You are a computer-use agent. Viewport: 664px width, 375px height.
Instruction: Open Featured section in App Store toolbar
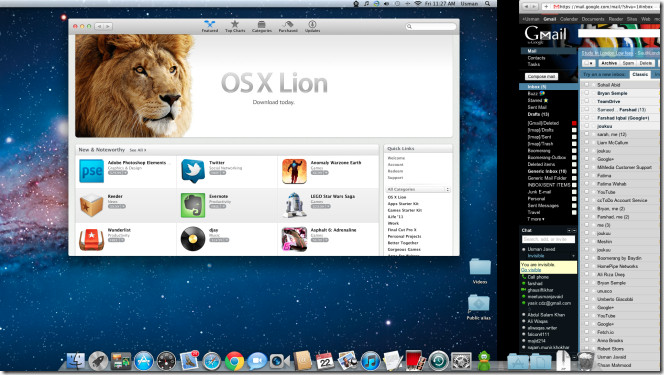point(210,26)
